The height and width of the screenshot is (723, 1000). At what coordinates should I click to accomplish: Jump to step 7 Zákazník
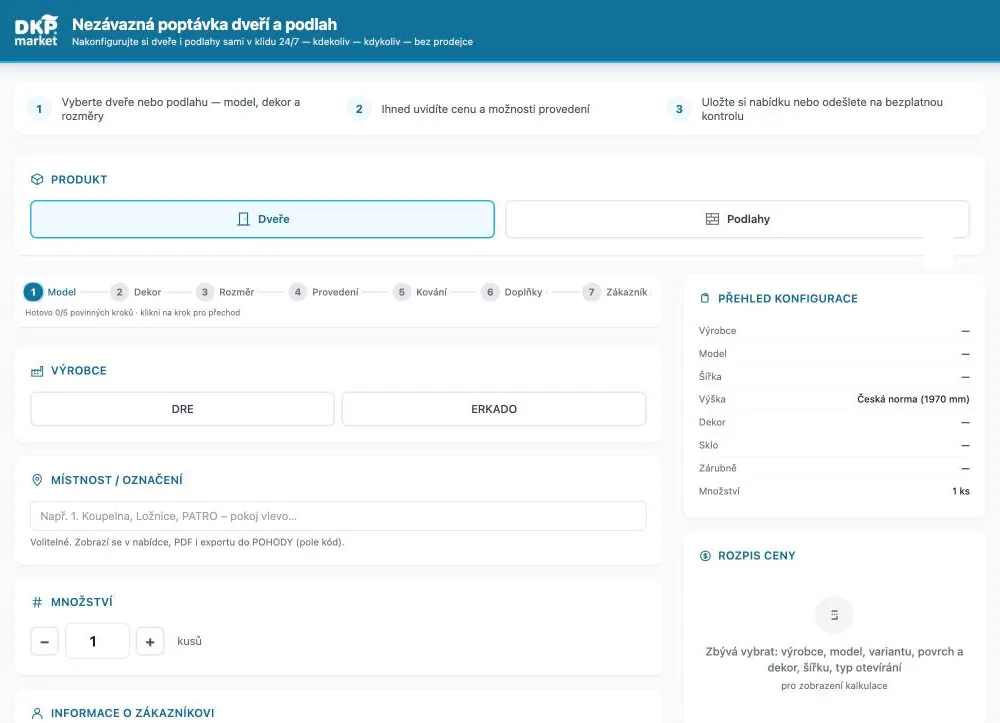tap(616, 292)
